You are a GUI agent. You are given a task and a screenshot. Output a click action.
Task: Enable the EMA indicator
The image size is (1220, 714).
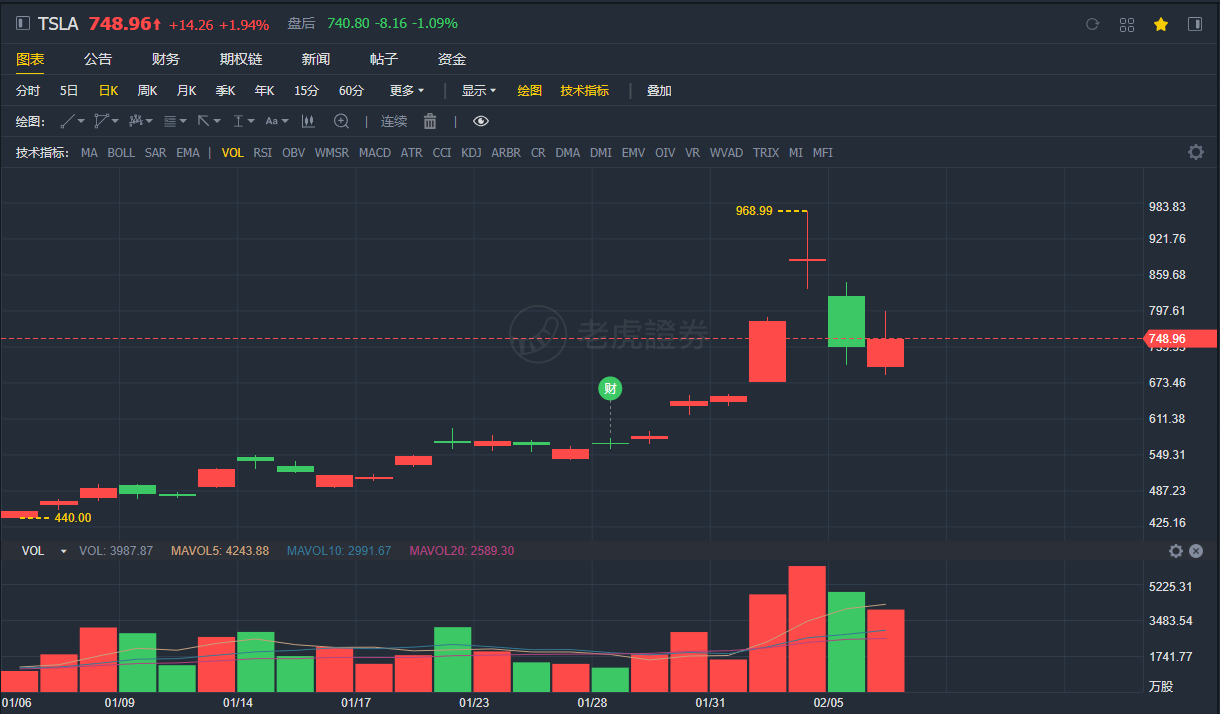click(188, 153)
